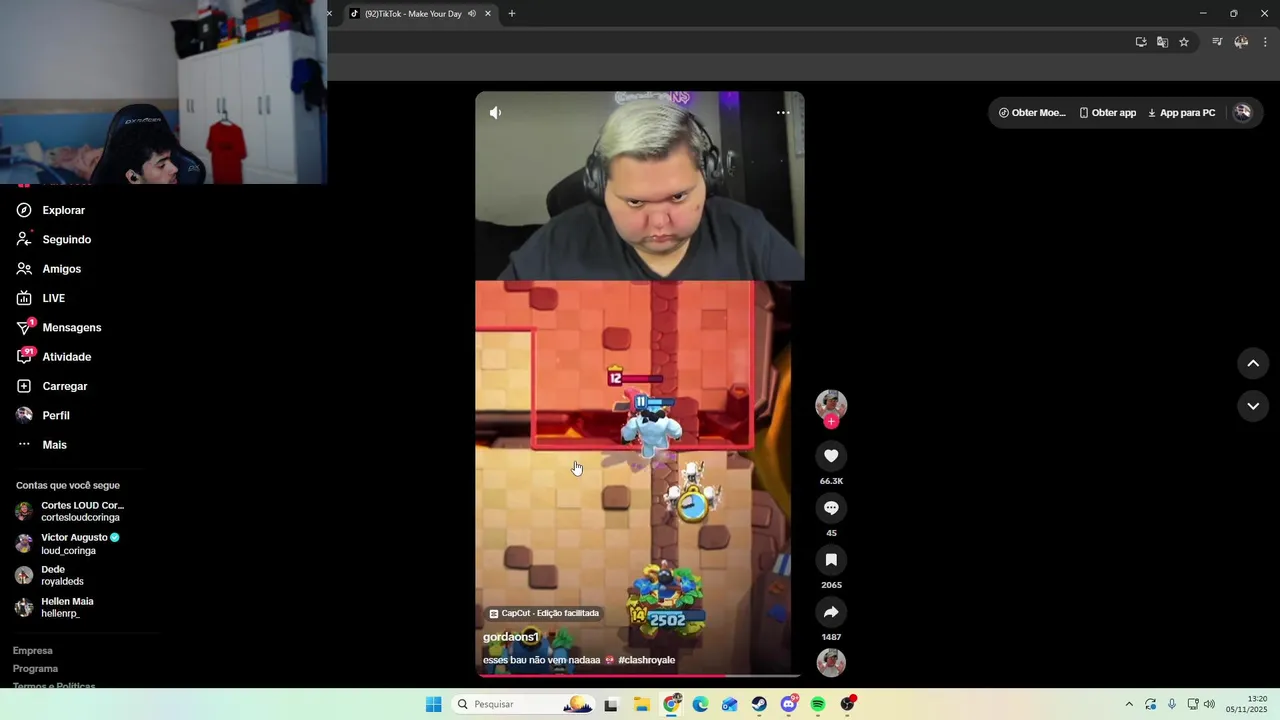Open Chrome three-dot menu

1265,42
